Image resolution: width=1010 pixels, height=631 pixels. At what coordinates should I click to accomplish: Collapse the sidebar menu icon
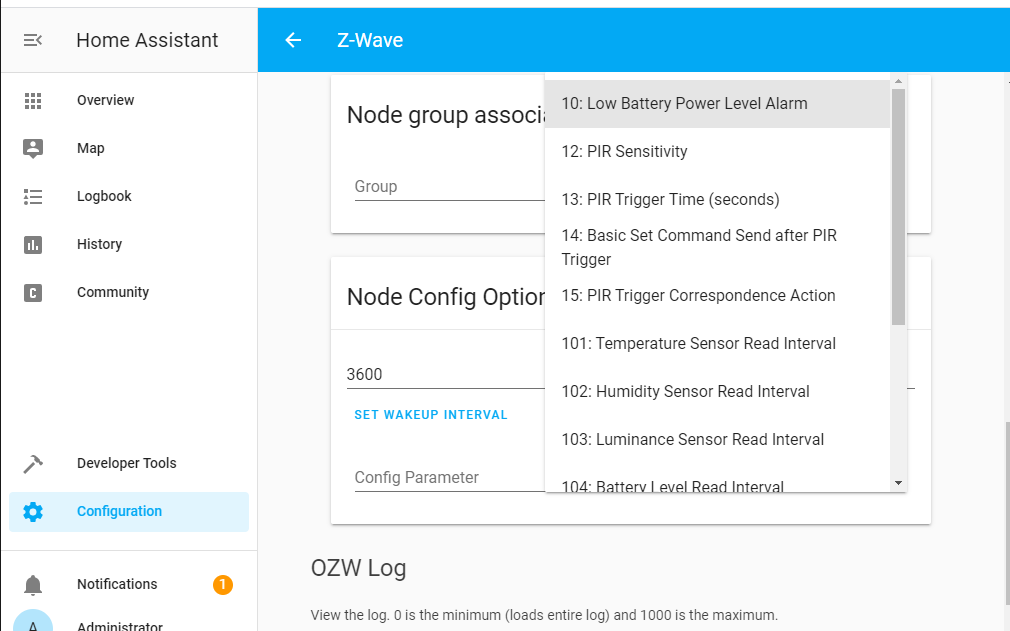(33, 40)
